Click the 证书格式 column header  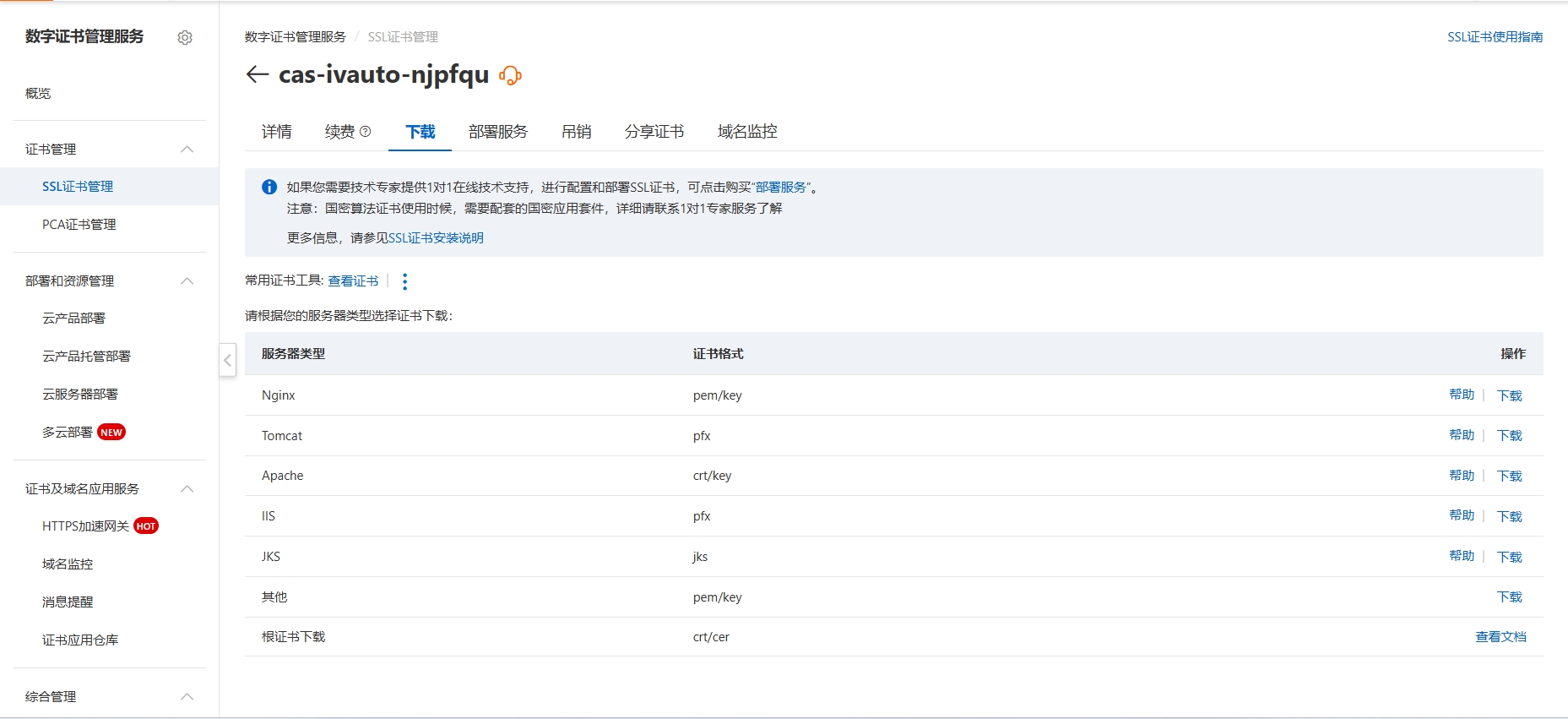click(719, 354)
